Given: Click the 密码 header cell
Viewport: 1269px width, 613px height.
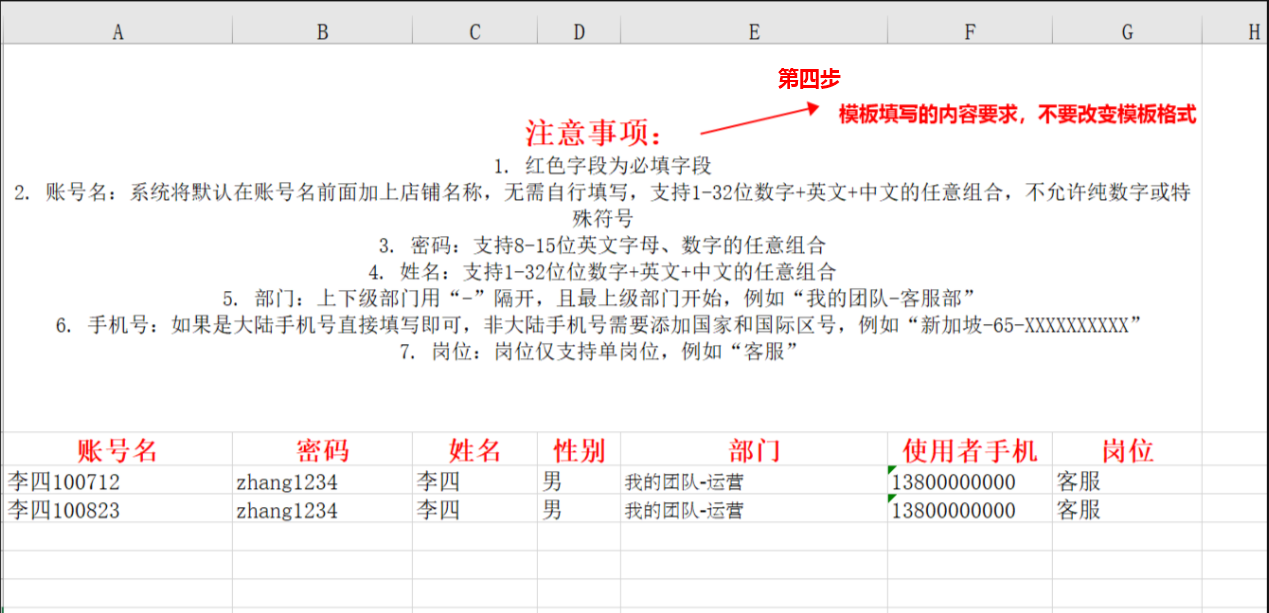Looking at the screenshot, I should click(x=322, y=450).
